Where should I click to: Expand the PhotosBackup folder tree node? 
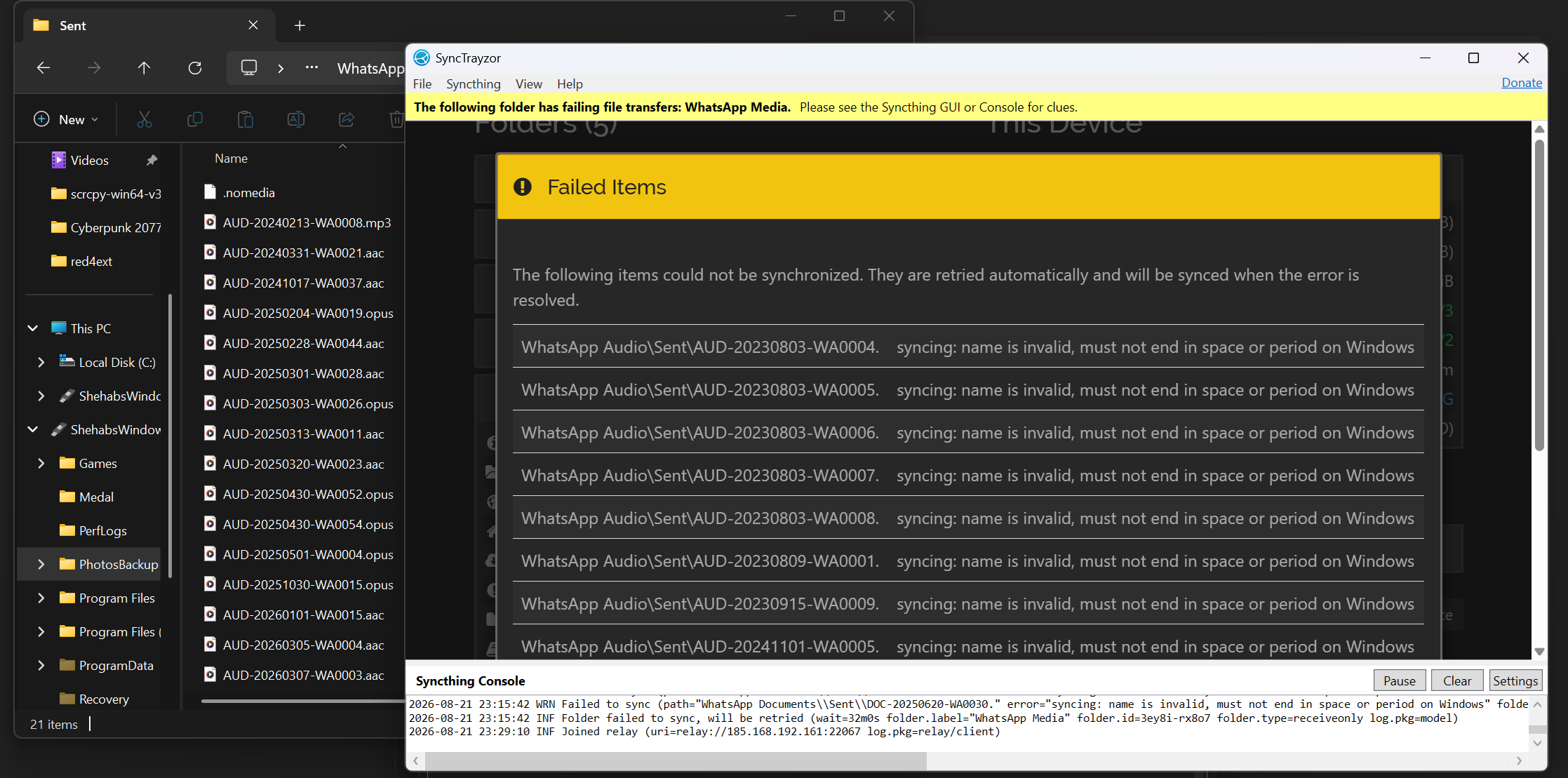coord(41,564)
